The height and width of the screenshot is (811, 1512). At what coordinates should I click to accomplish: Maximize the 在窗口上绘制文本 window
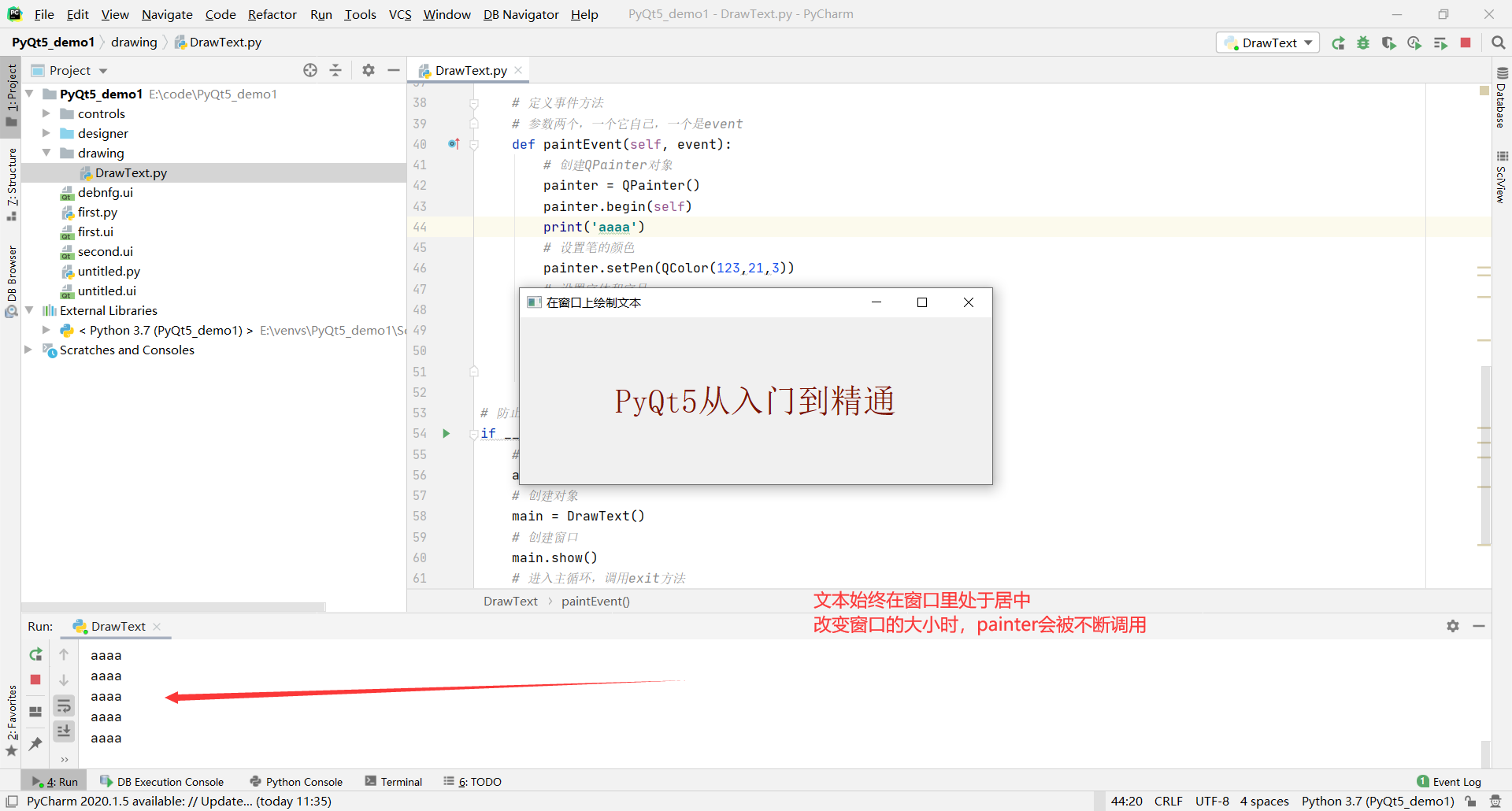click(922, 302)
